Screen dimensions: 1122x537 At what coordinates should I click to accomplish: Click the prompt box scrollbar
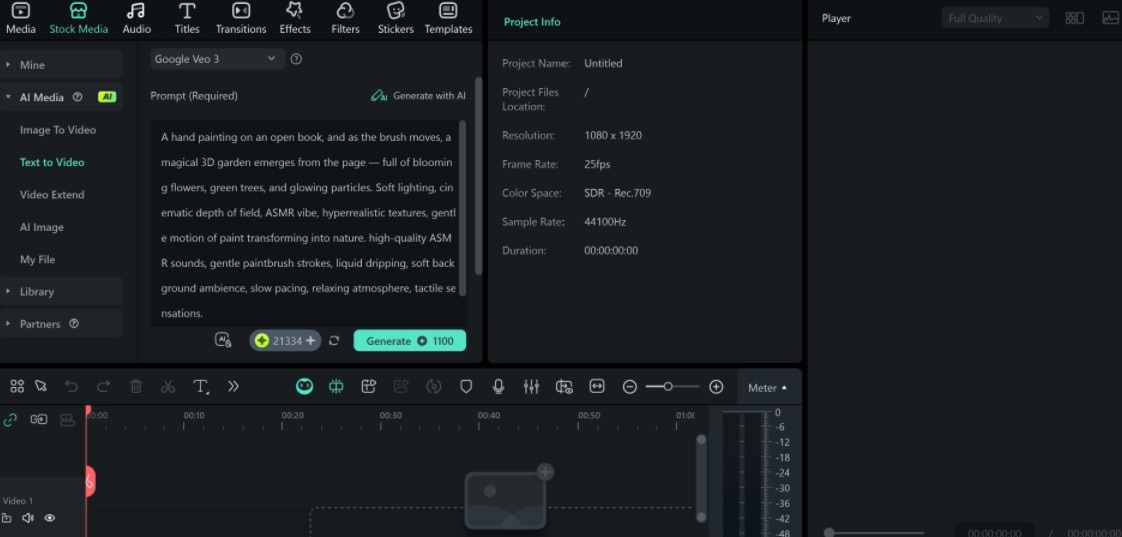pyautogui.click(x=463, y=208)
